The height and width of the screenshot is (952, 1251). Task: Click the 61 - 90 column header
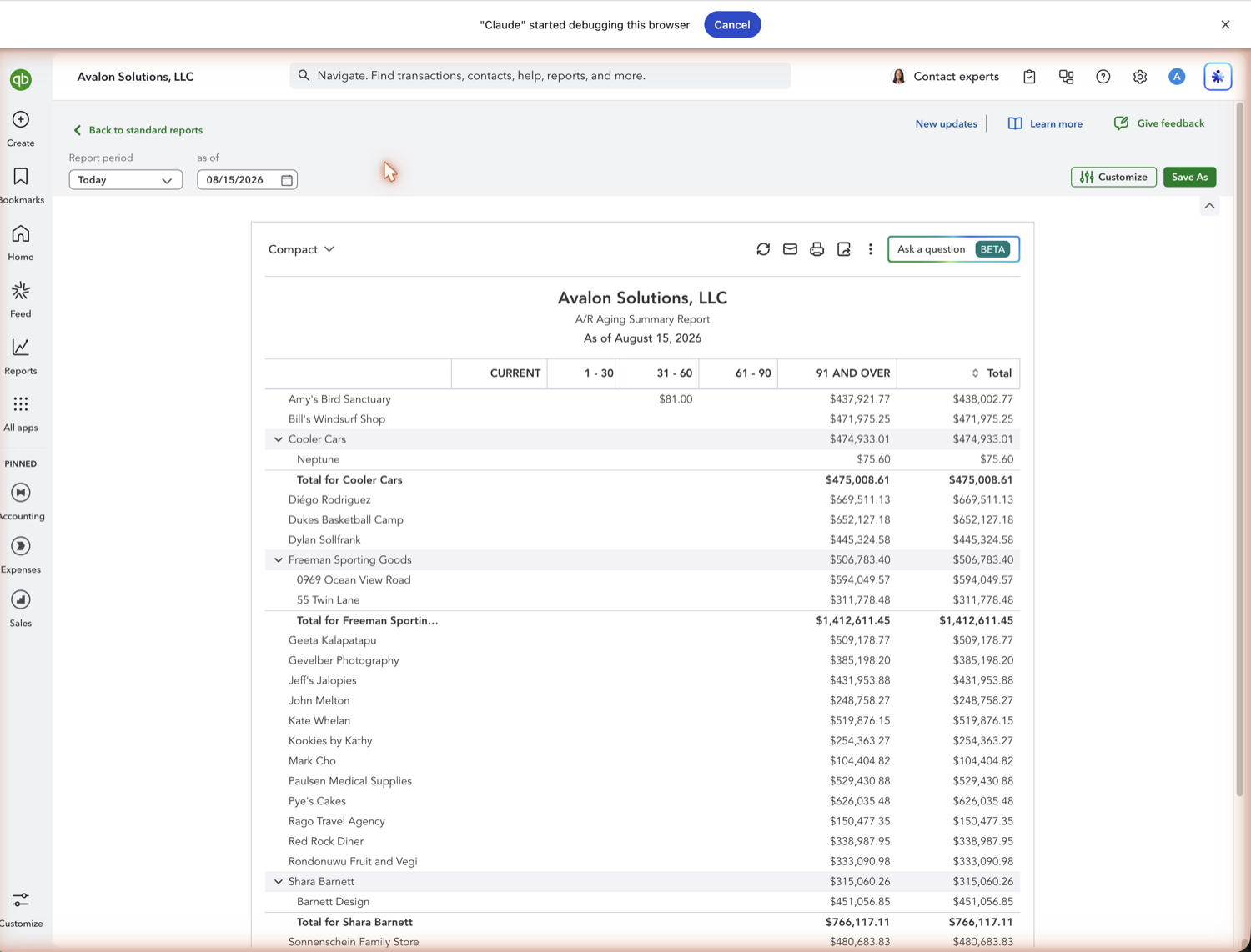click(738, 373)
